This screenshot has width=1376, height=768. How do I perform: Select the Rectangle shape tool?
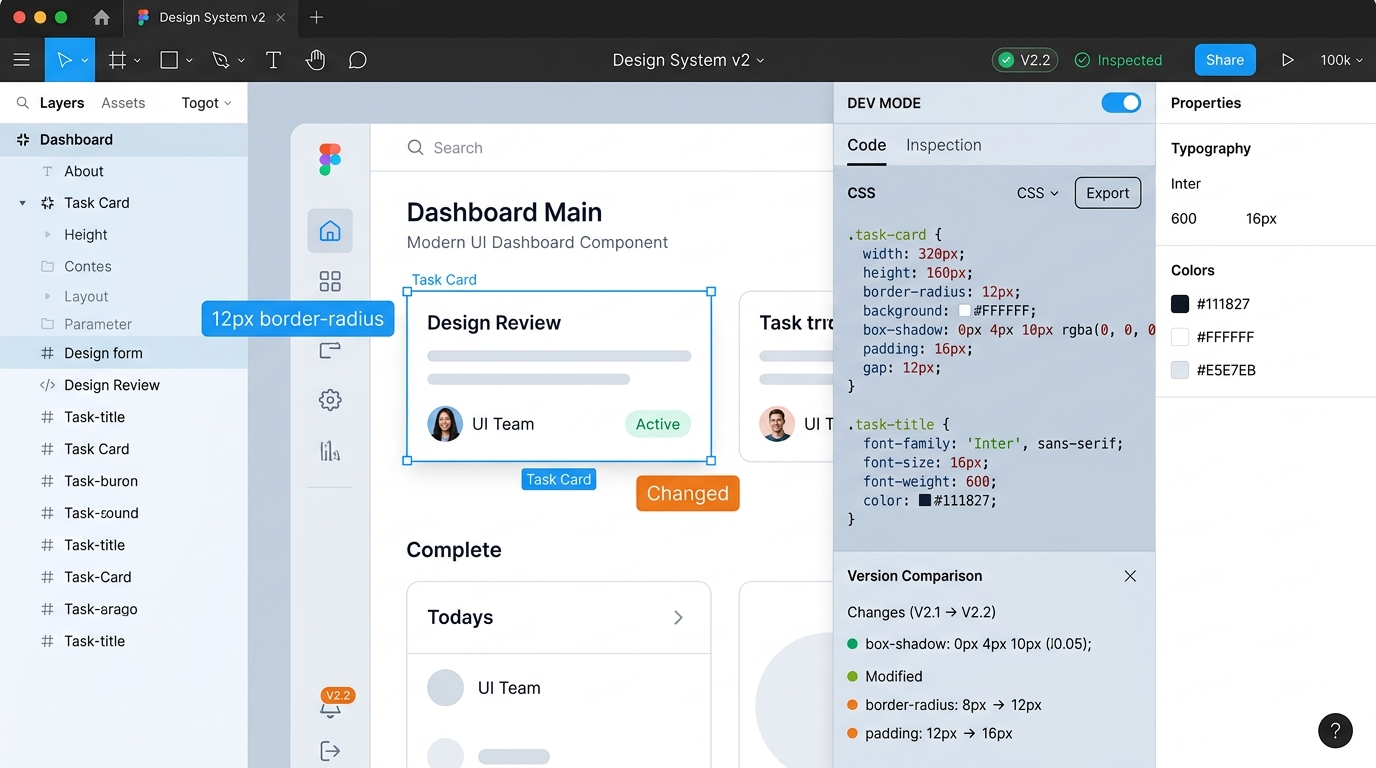pyautogui.click(x=168, y=60)
